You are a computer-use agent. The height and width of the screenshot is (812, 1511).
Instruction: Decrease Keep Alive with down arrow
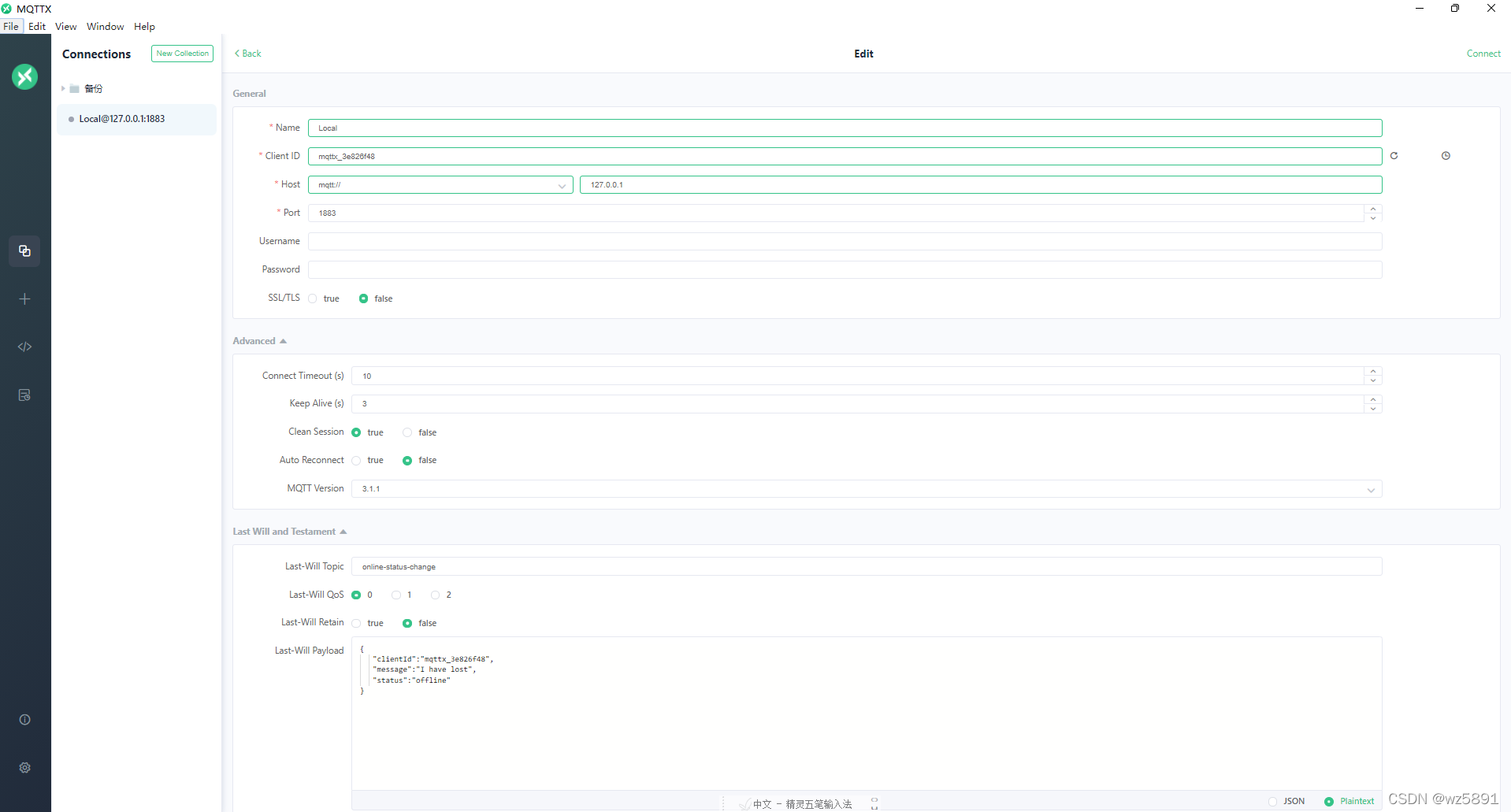tap(1373, 409)
